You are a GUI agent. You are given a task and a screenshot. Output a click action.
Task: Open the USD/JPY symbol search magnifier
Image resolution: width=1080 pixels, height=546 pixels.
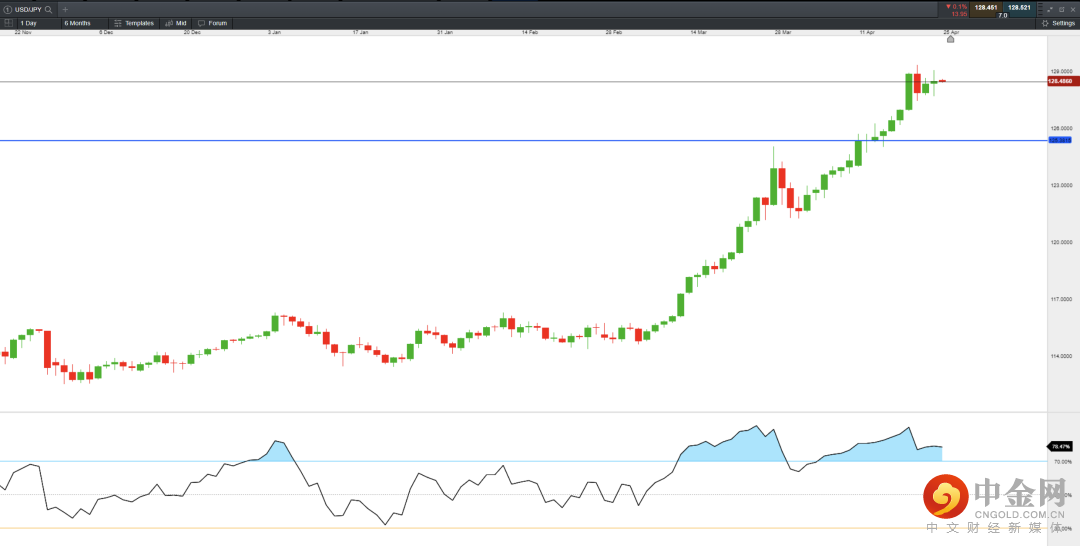(48, 10)
